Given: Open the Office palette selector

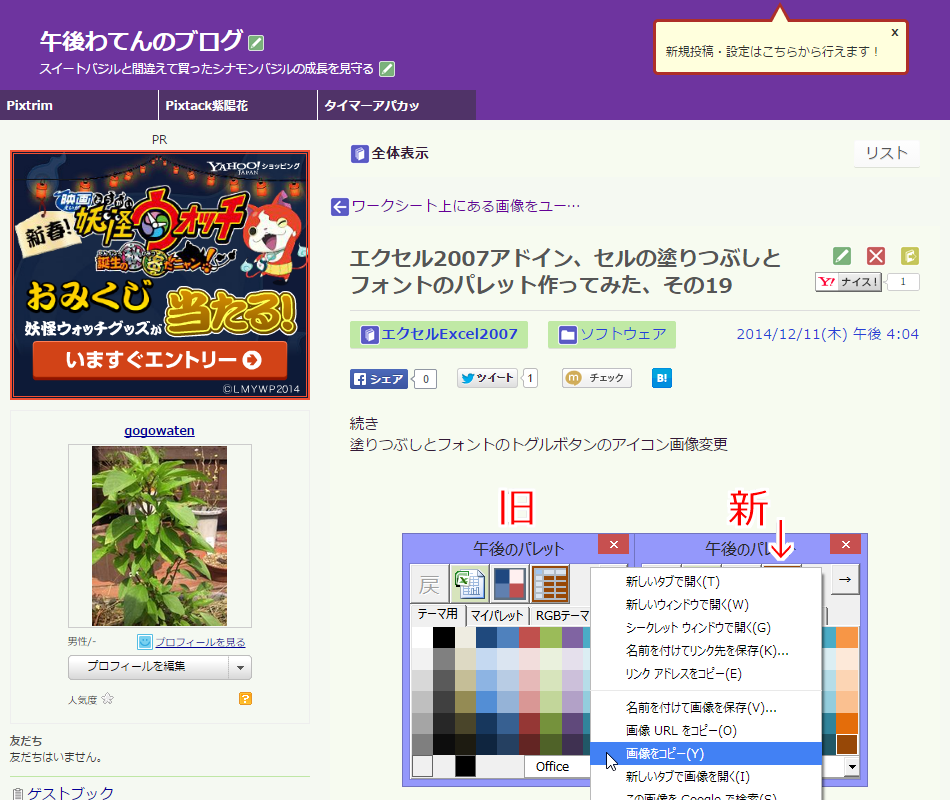Looking at the screenshot, I should 555,766.
